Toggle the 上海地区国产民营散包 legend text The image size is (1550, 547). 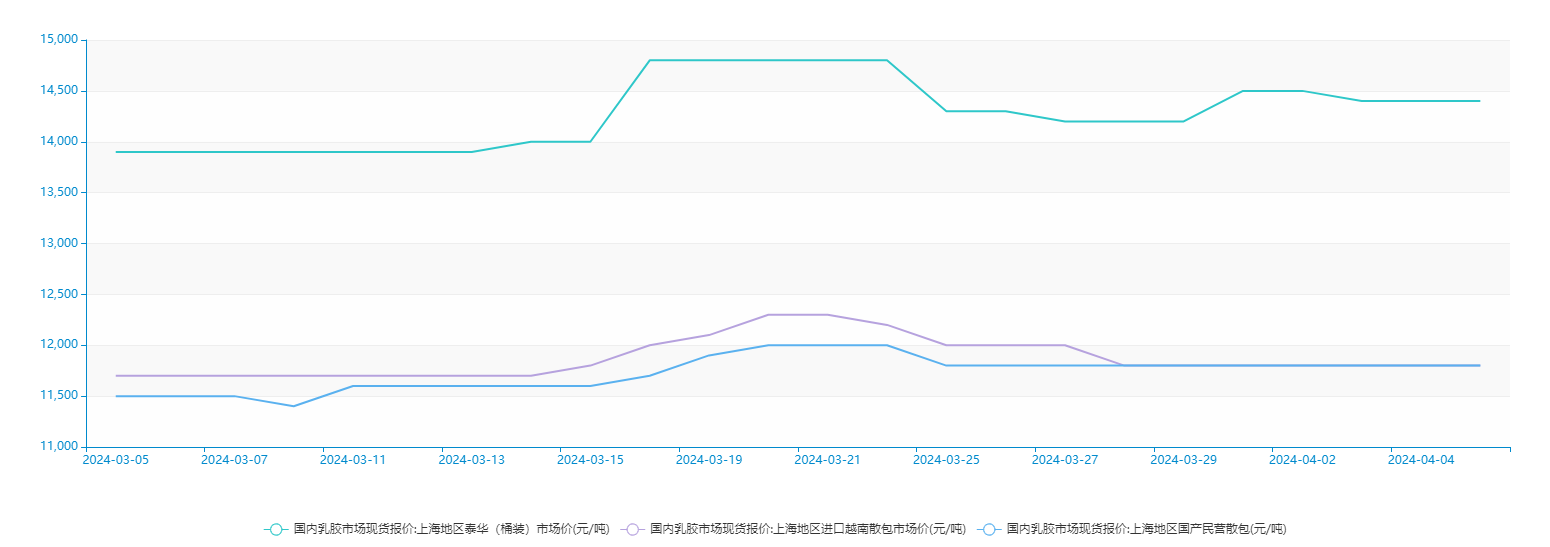pyautogui.click(x=1146, y=529)
